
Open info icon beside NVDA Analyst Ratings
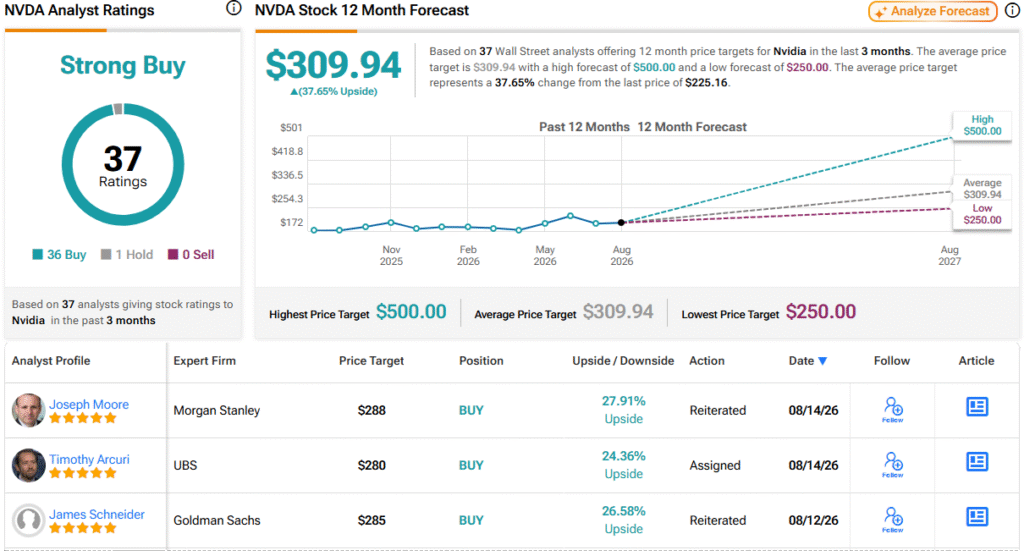(x=234, y=8)
